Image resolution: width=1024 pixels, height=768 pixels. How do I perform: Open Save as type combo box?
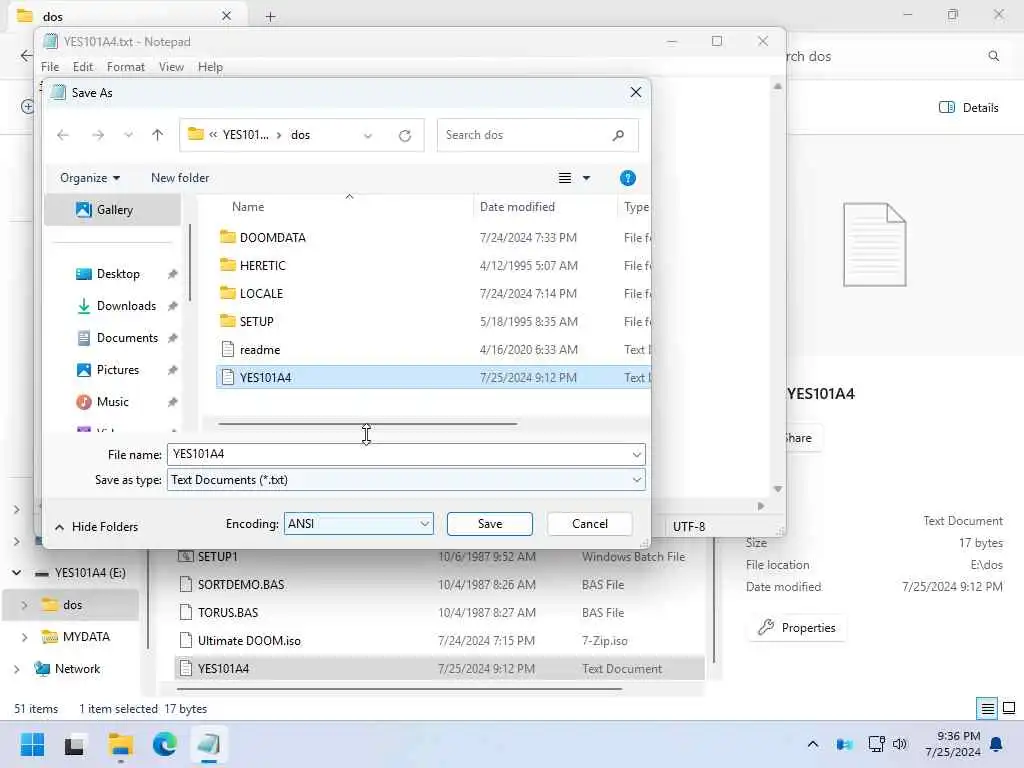click(x=406, y=480)
